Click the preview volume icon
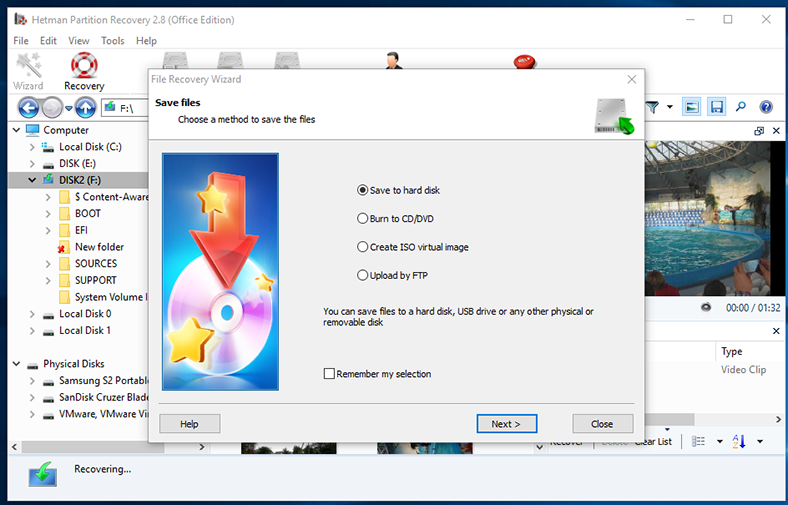Screen dimensions: 788x505 [706, 307]
